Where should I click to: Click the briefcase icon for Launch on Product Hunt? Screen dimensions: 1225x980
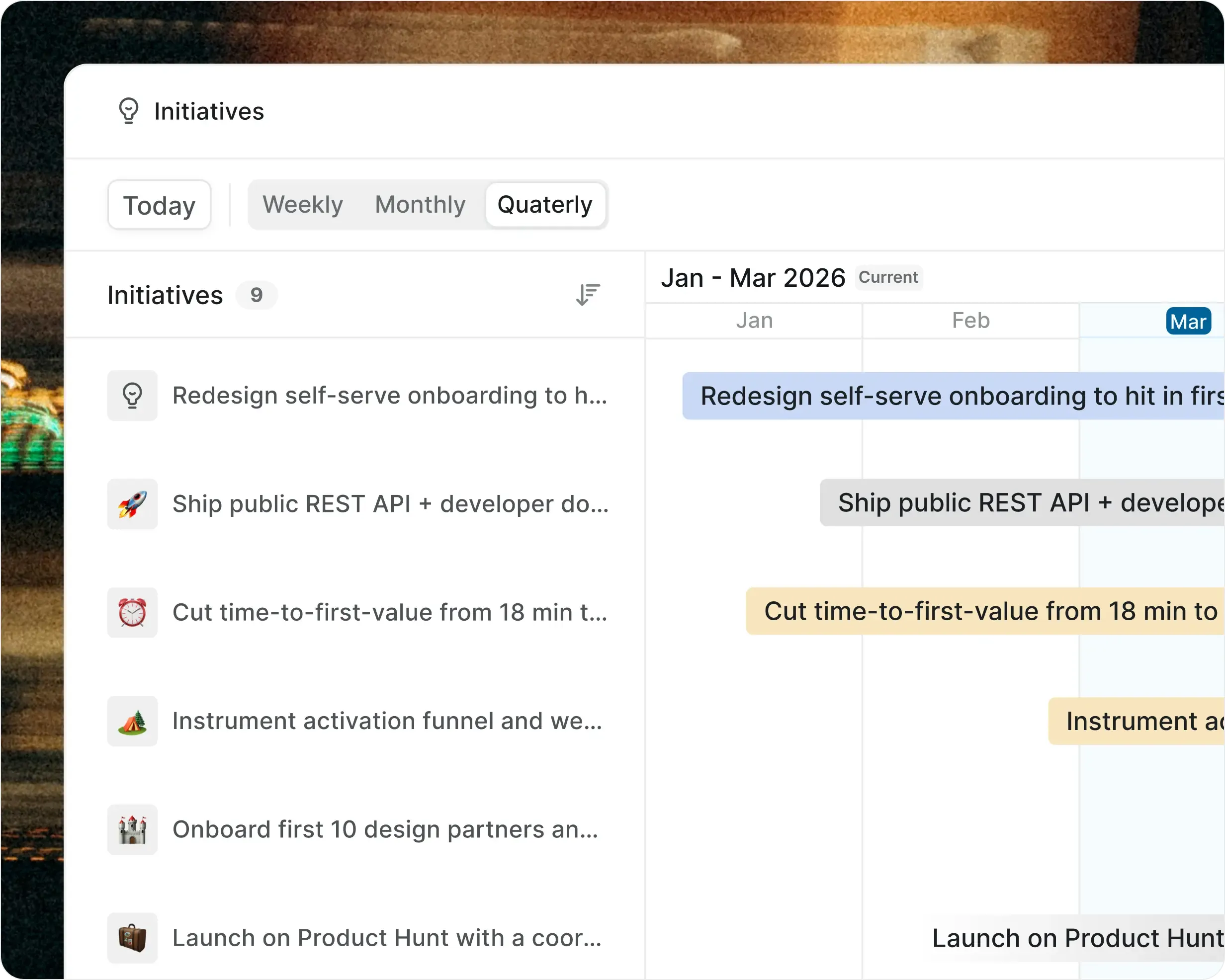tap(132, 938)
